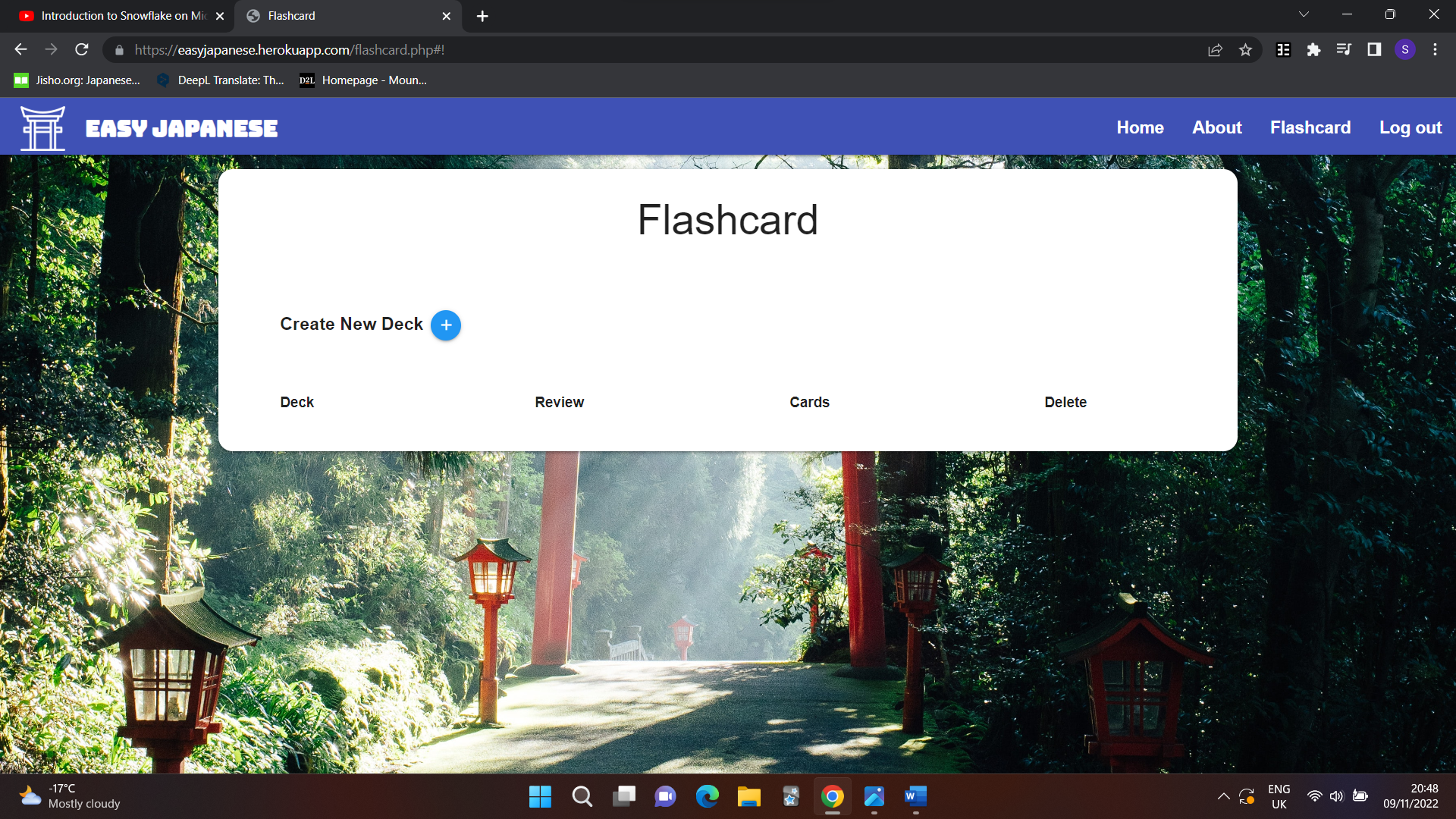
Task: Launch File Explorer from taskbar
Action: pos(748,796)
